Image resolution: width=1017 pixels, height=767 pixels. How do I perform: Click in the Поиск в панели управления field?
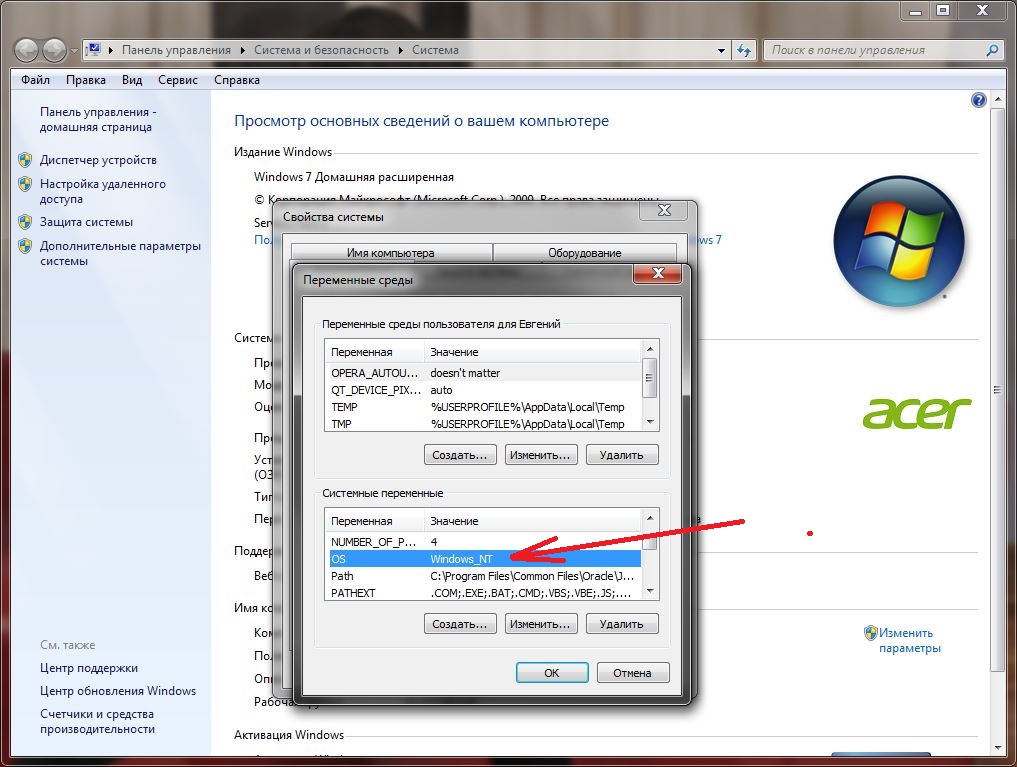876,50
